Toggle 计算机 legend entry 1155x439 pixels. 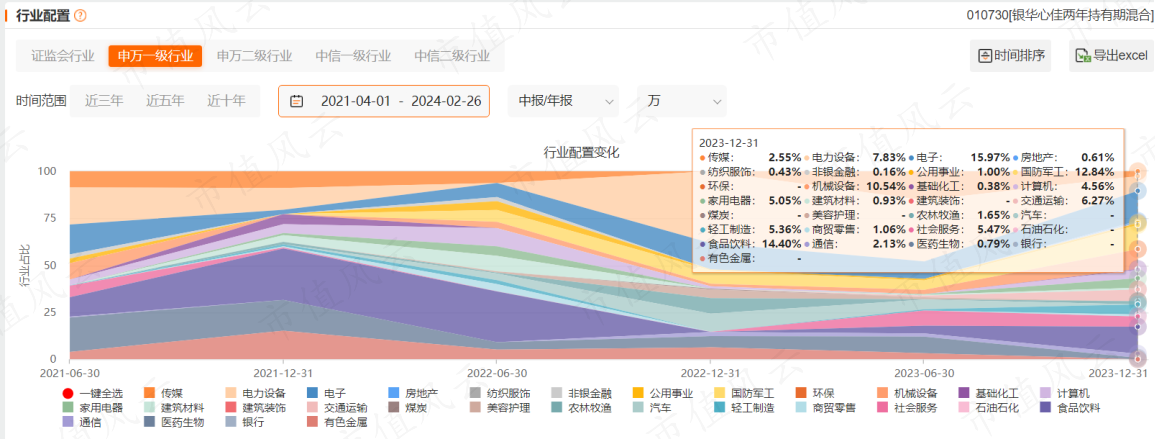tap(1064, 393)
